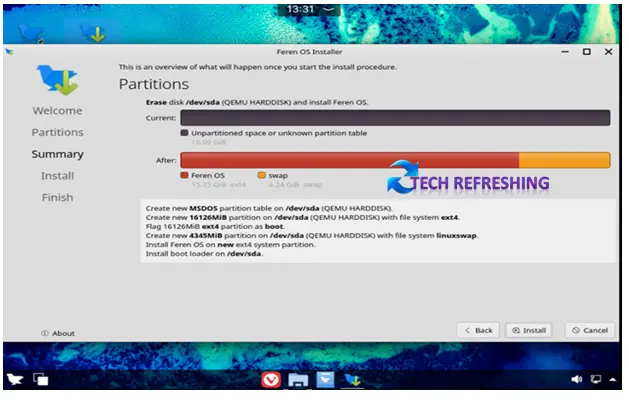Click the Install button
Viewport: 629px width, 400px height.
pyautogui.click(x=528, y=330)
